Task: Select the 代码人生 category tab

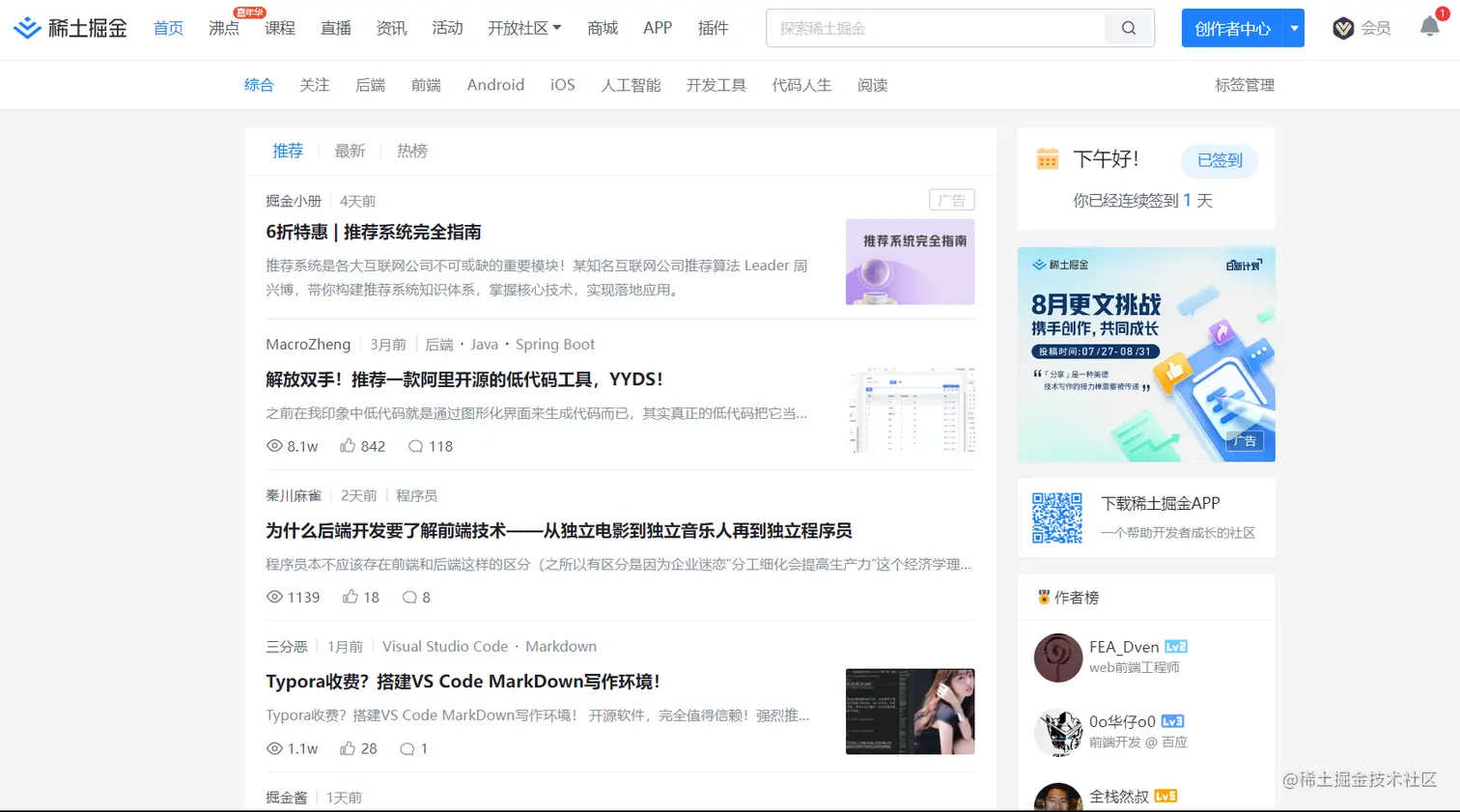Action: 801,85
